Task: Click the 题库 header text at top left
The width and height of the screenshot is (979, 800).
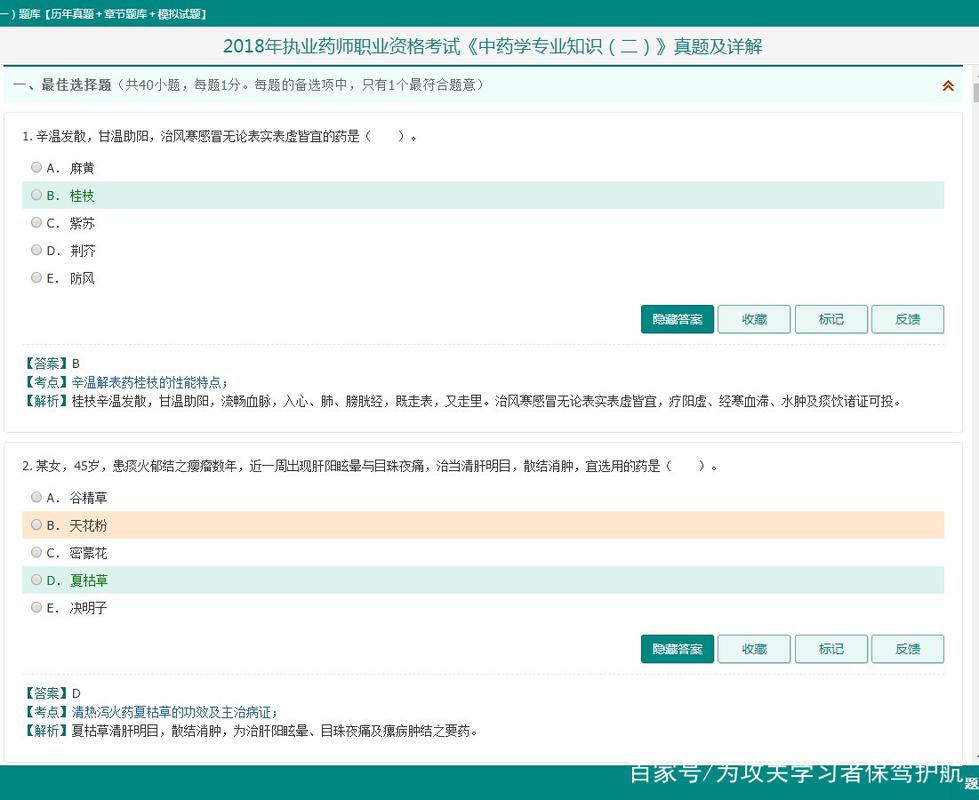Action: click(103, 14)
